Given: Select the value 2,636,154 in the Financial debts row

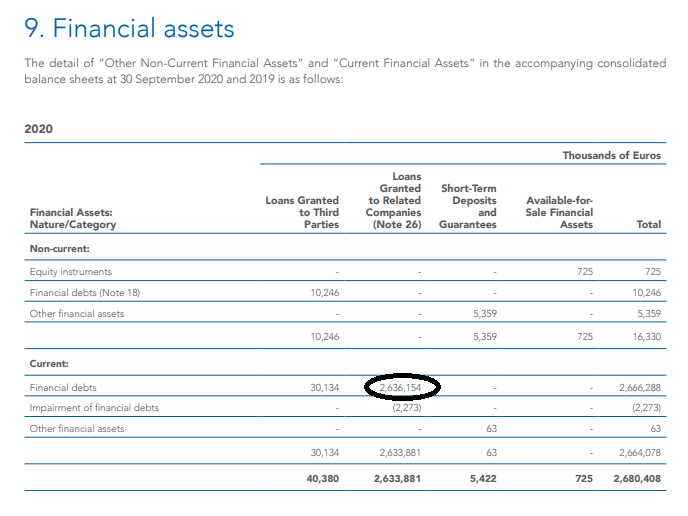Looking at the screenshot, I should click(400, 387).
